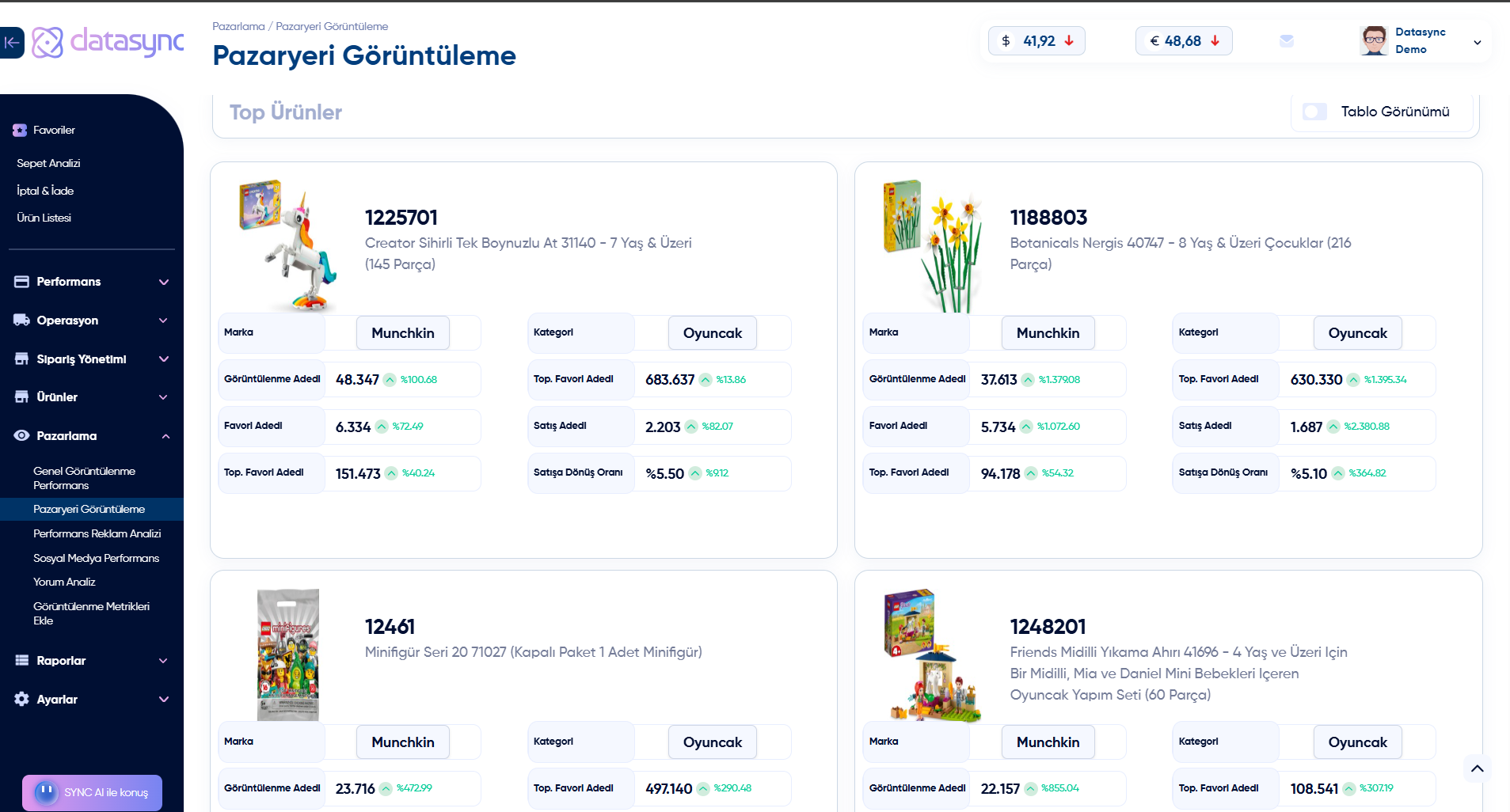Click the Ayarlar gear icon
1510x812 pixels.
click(21, 700)
